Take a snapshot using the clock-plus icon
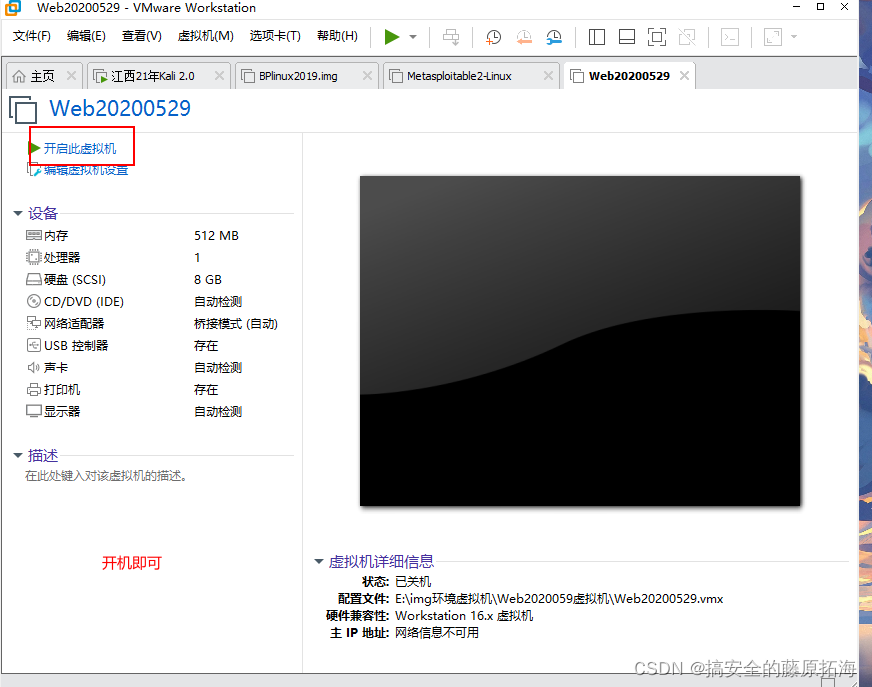Screen dimensions: 872x687 click(493, 37)
